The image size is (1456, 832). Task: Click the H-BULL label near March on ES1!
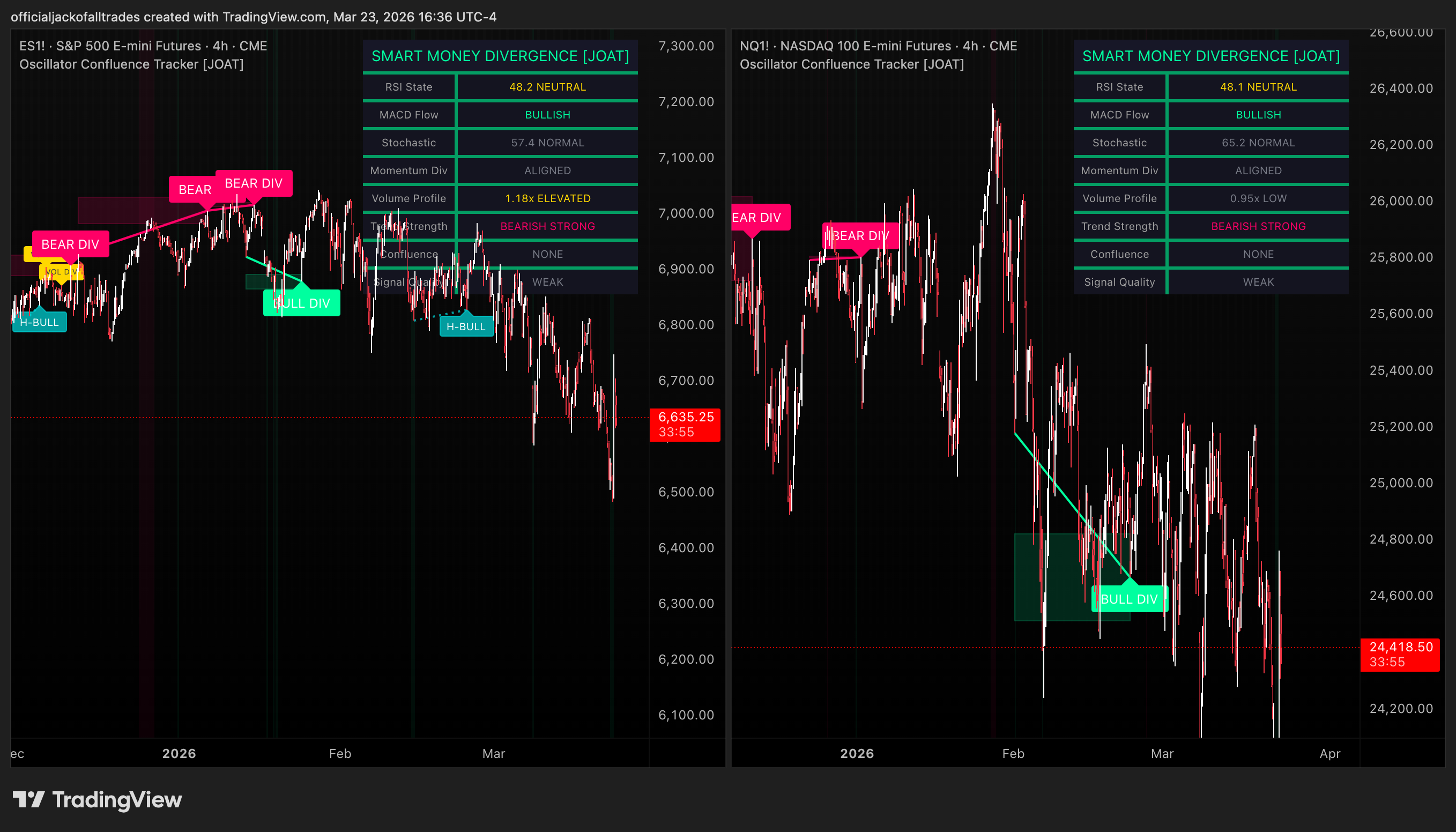[466, 326]
